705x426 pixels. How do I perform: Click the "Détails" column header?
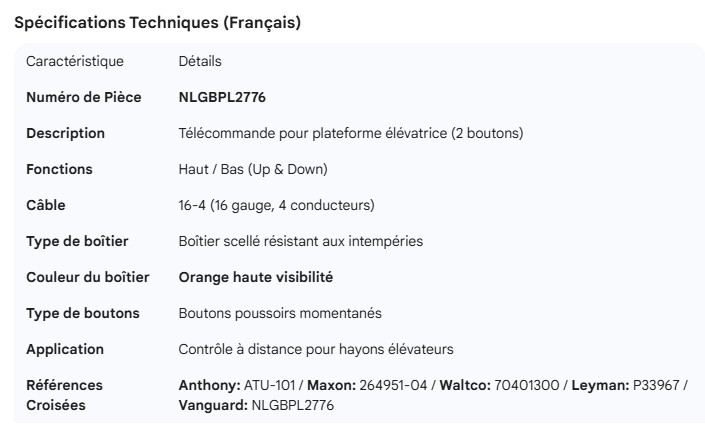[200, 62]
